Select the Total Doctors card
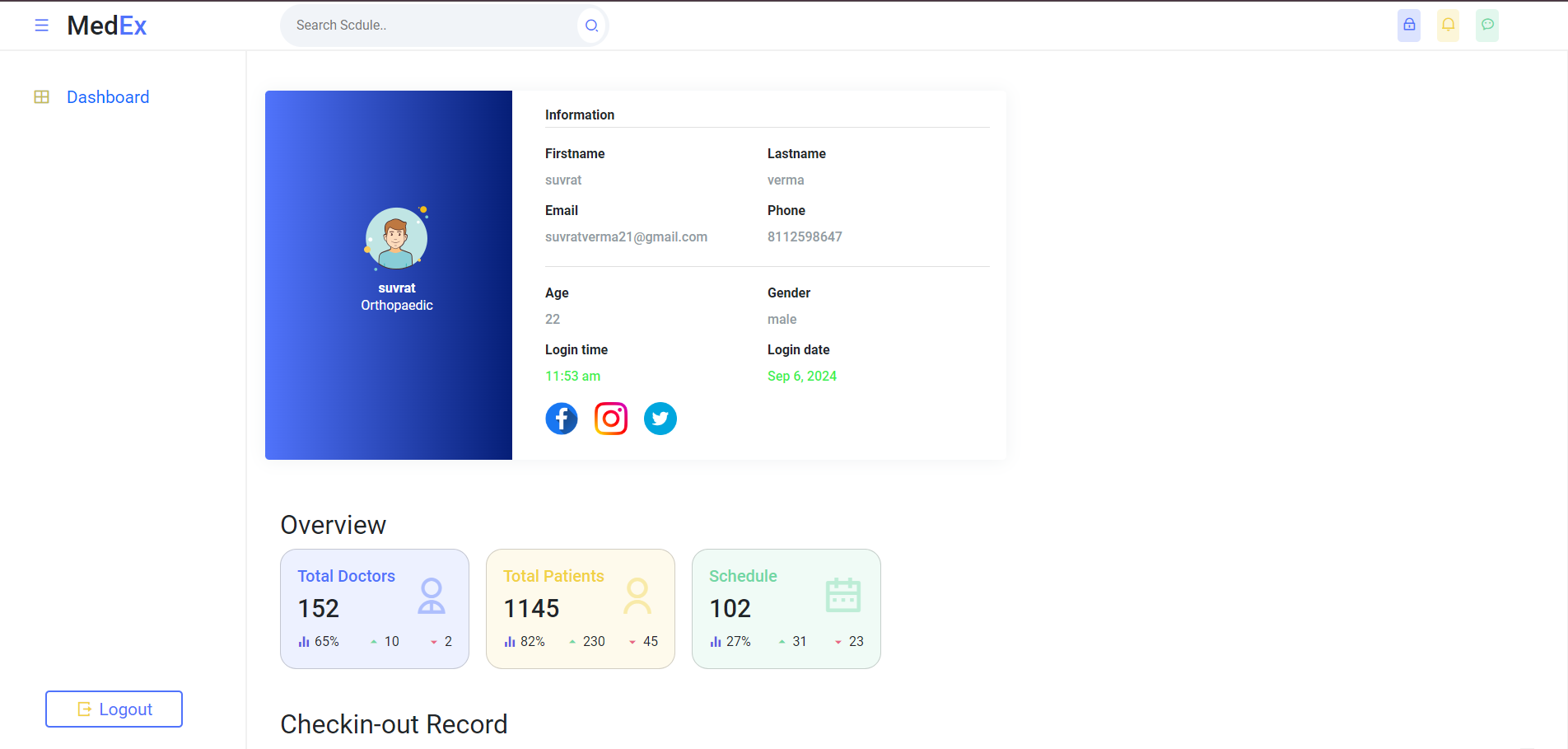Viewport: 1568px width, 749px height. [375, 609]
